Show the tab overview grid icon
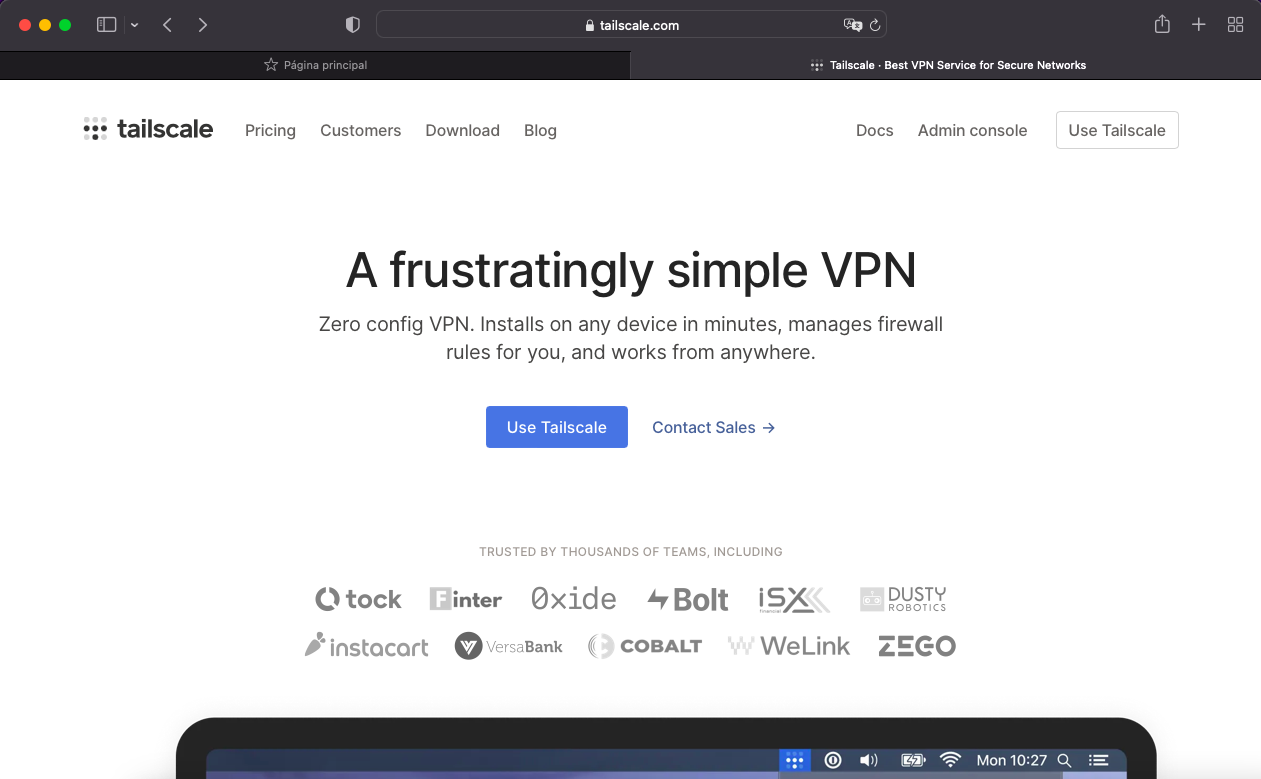 (1236, 25)
